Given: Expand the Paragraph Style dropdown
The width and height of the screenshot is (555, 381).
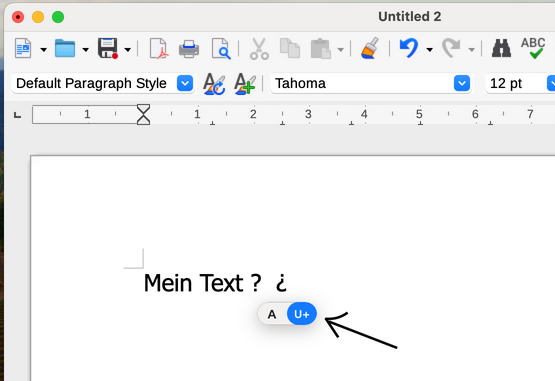Looking at the screenshot, I should pyautogui.click(x=185, y=84).
